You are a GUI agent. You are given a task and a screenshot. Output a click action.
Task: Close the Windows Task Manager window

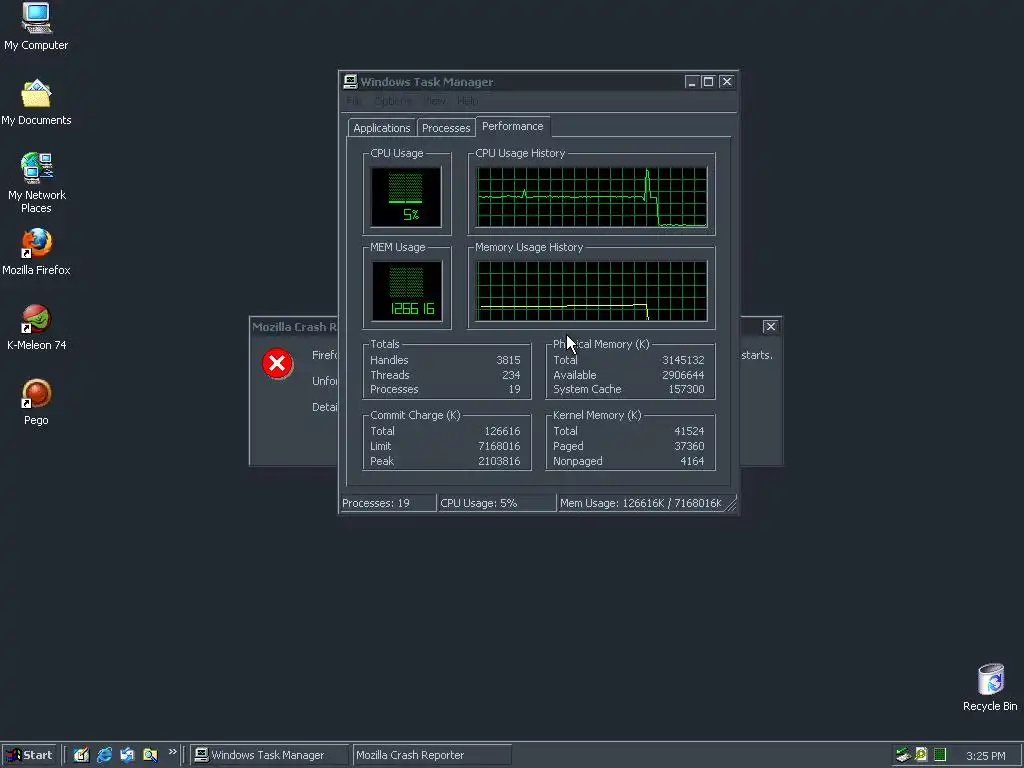pos(726,82)
